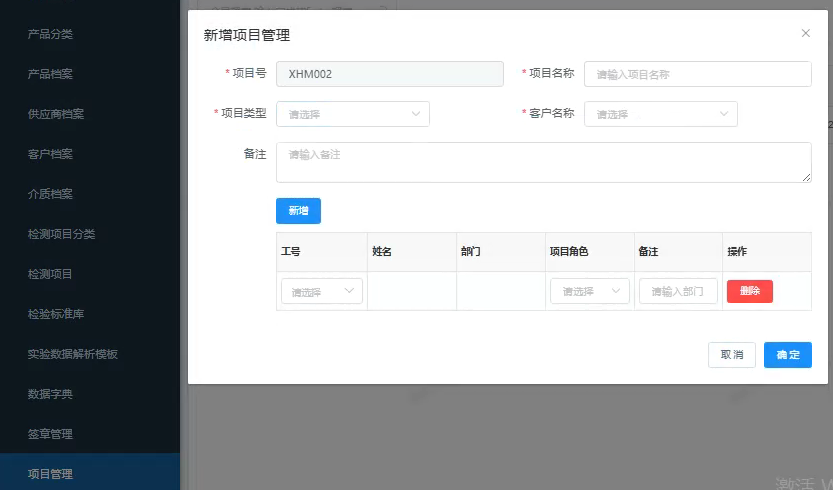Open 产品分类 in the sidebar

[50, 34]
